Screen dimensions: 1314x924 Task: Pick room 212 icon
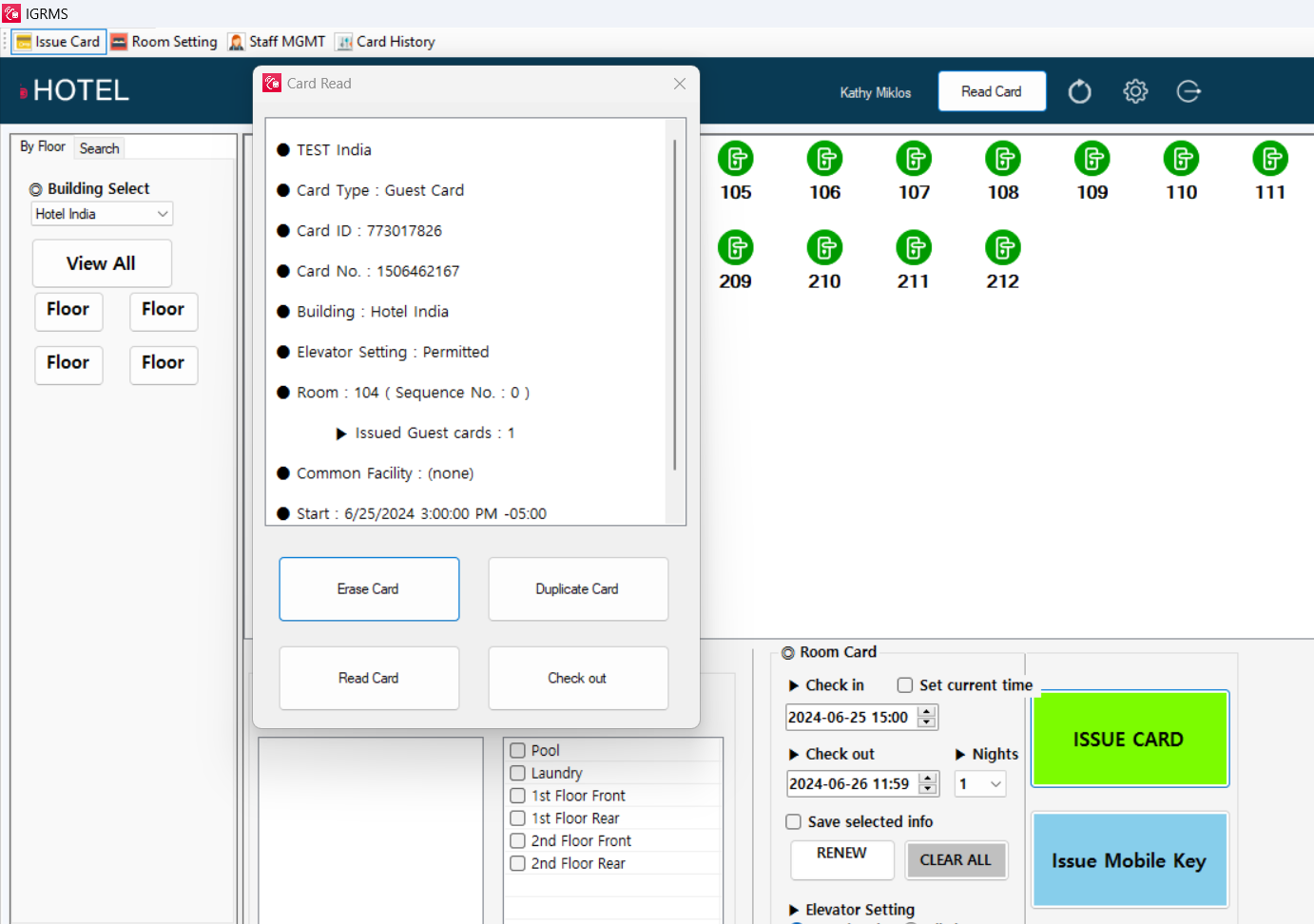[x=1003, y=248]
